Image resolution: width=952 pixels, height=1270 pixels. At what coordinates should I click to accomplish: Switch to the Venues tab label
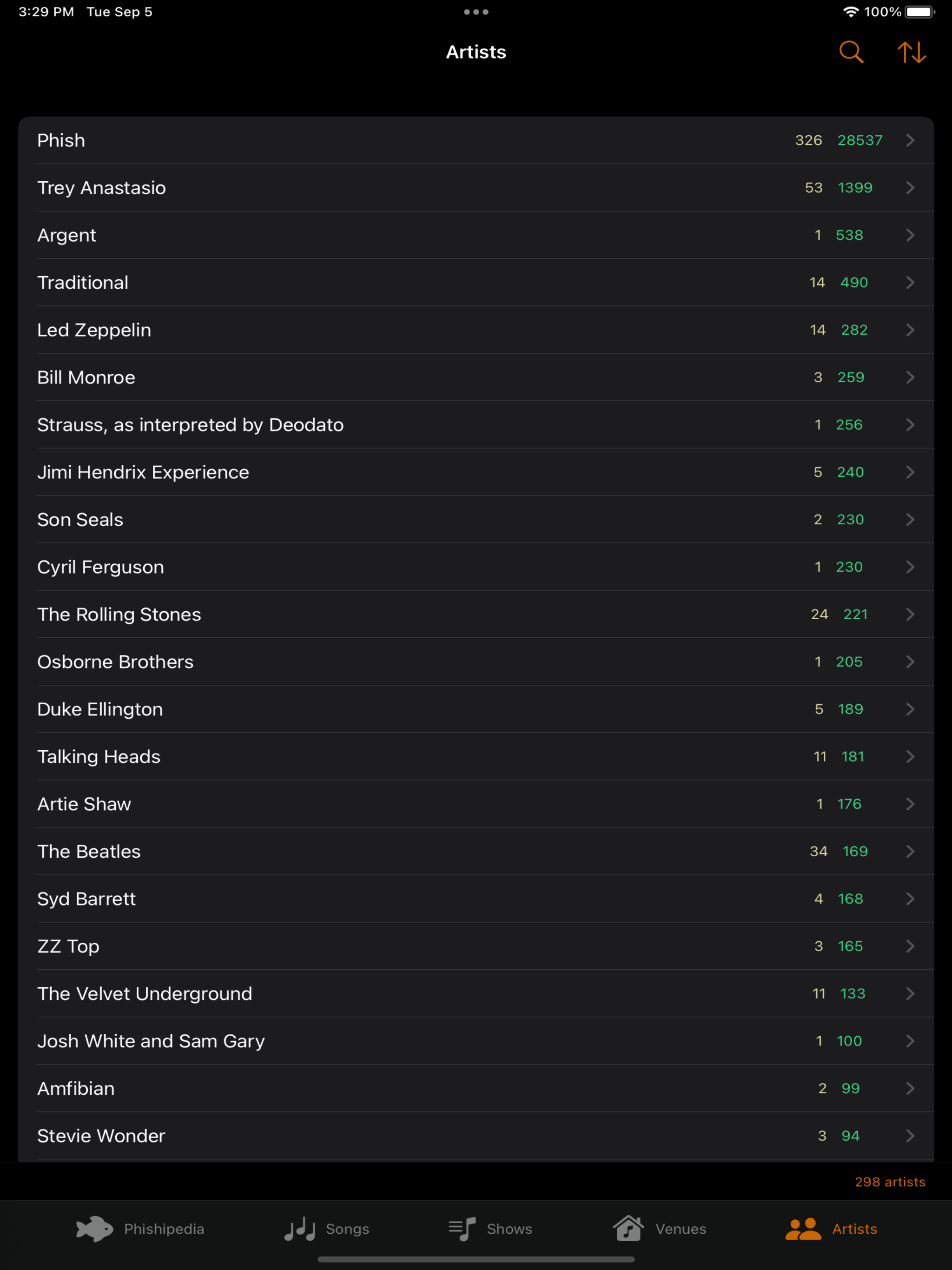click(681, 1229)
